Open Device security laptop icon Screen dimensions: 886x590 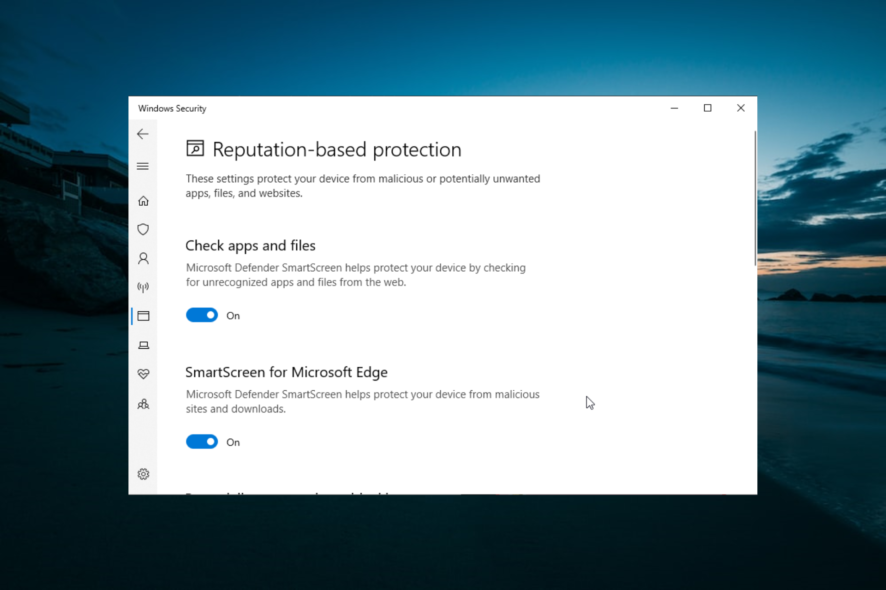click(x=144, y=345)
